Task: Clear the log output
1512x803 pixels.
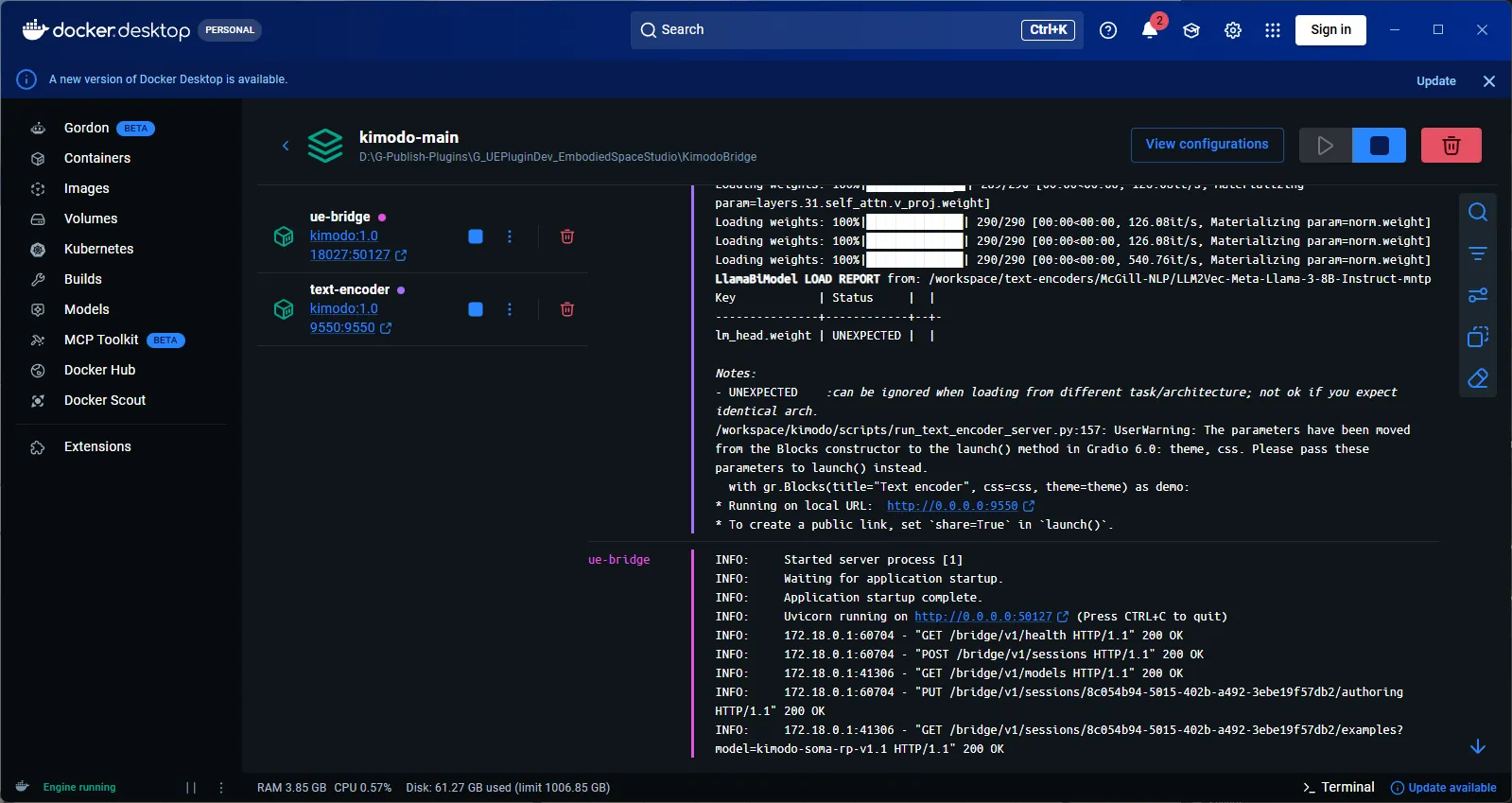Action: pos(1478,378)
